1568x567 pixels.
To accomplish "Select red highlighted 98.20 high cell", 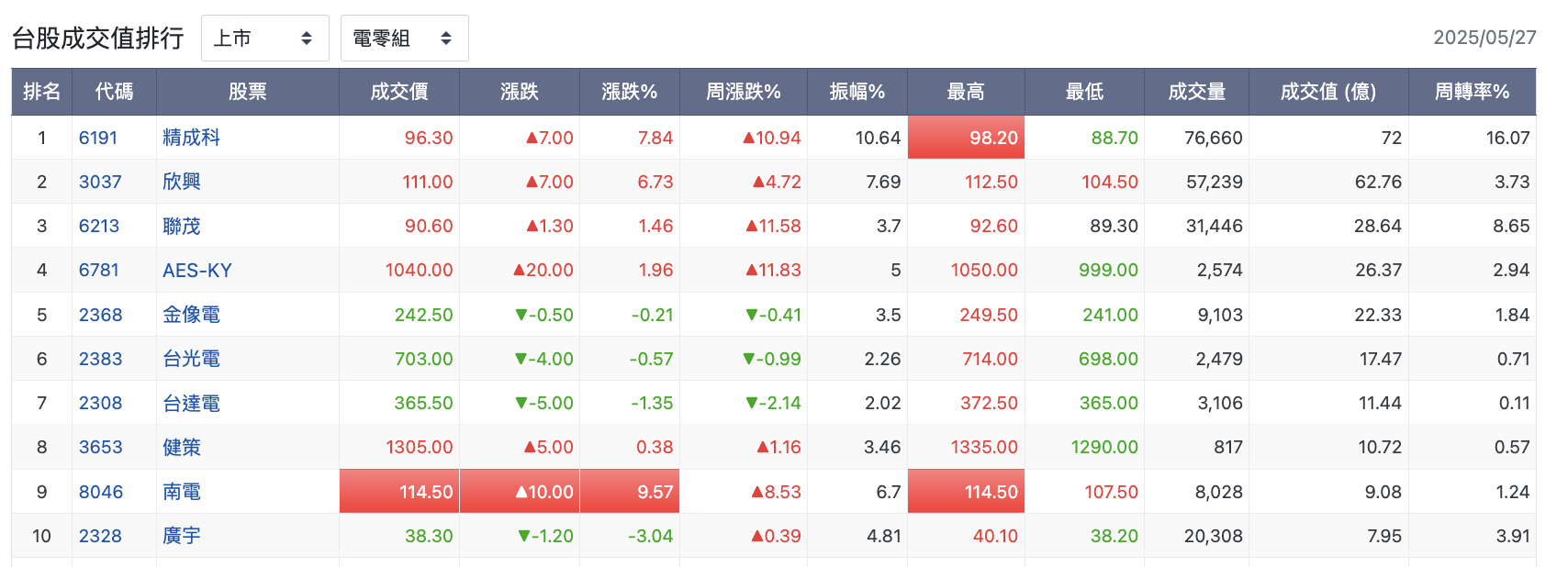I will [966, 138].
